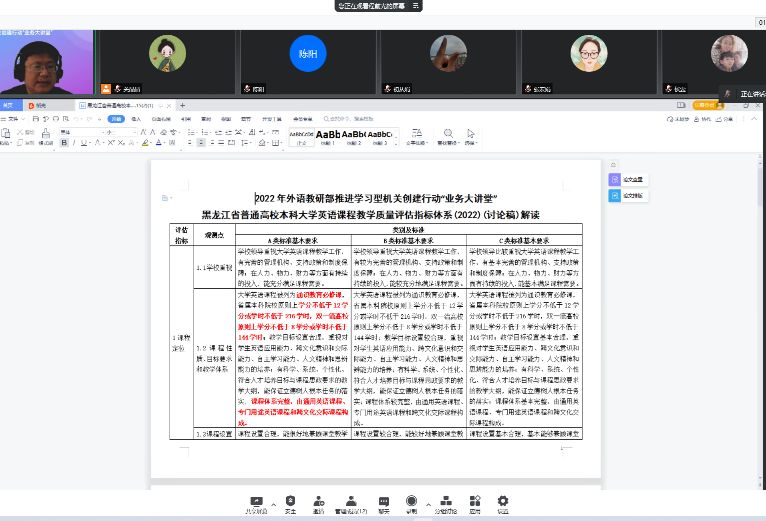Click the paragraph shading fill bucket

click(262, 143)
